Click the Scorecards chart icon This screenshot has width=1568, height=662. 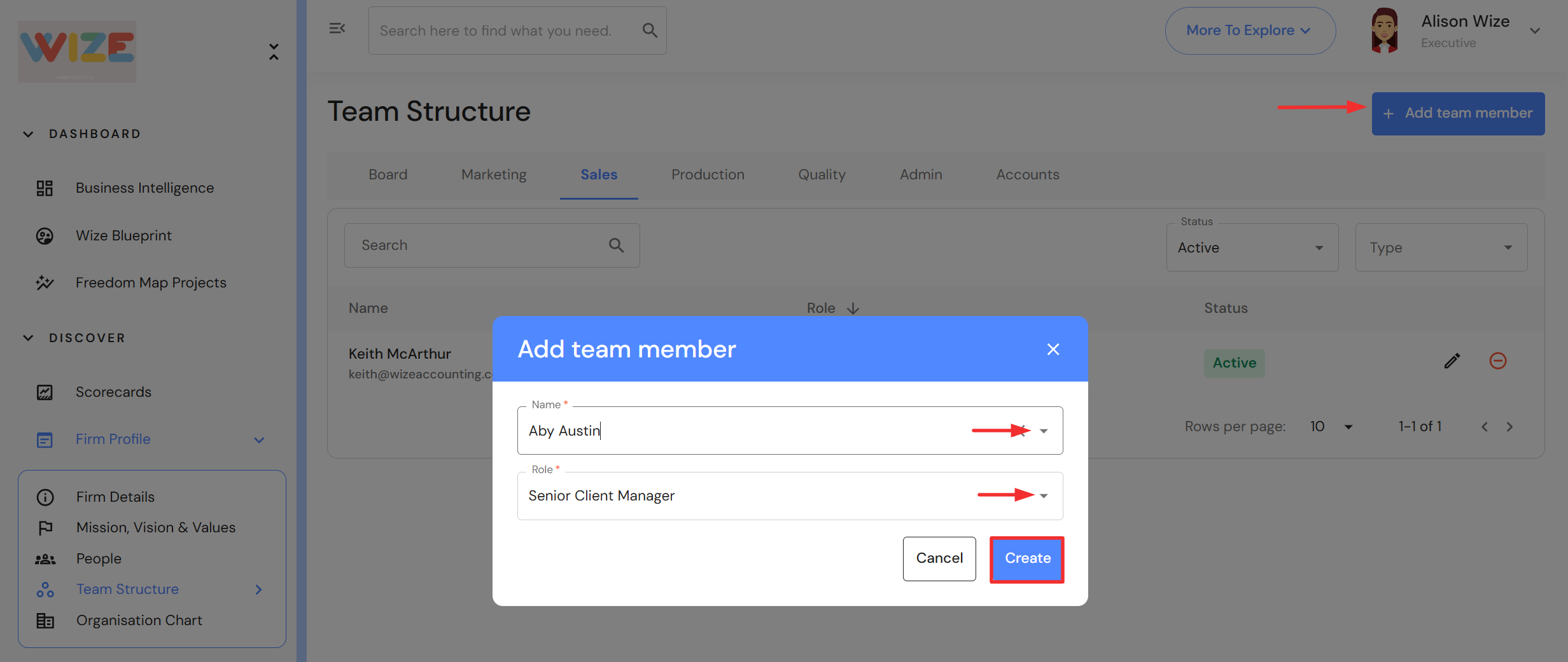pyautogui.click(x=45, y=392)
